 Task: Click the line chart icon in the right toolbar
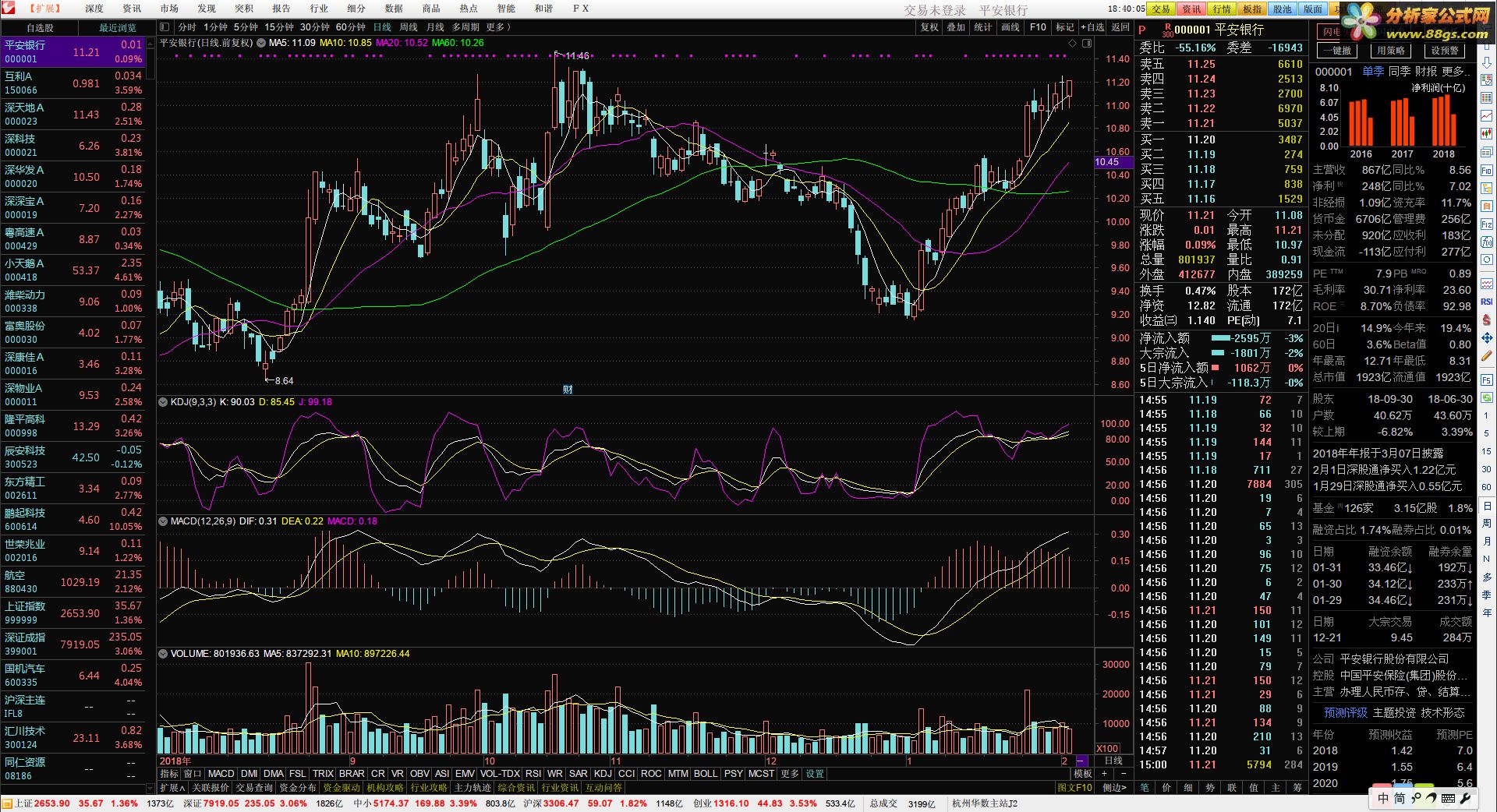(x=1487, y=115)
